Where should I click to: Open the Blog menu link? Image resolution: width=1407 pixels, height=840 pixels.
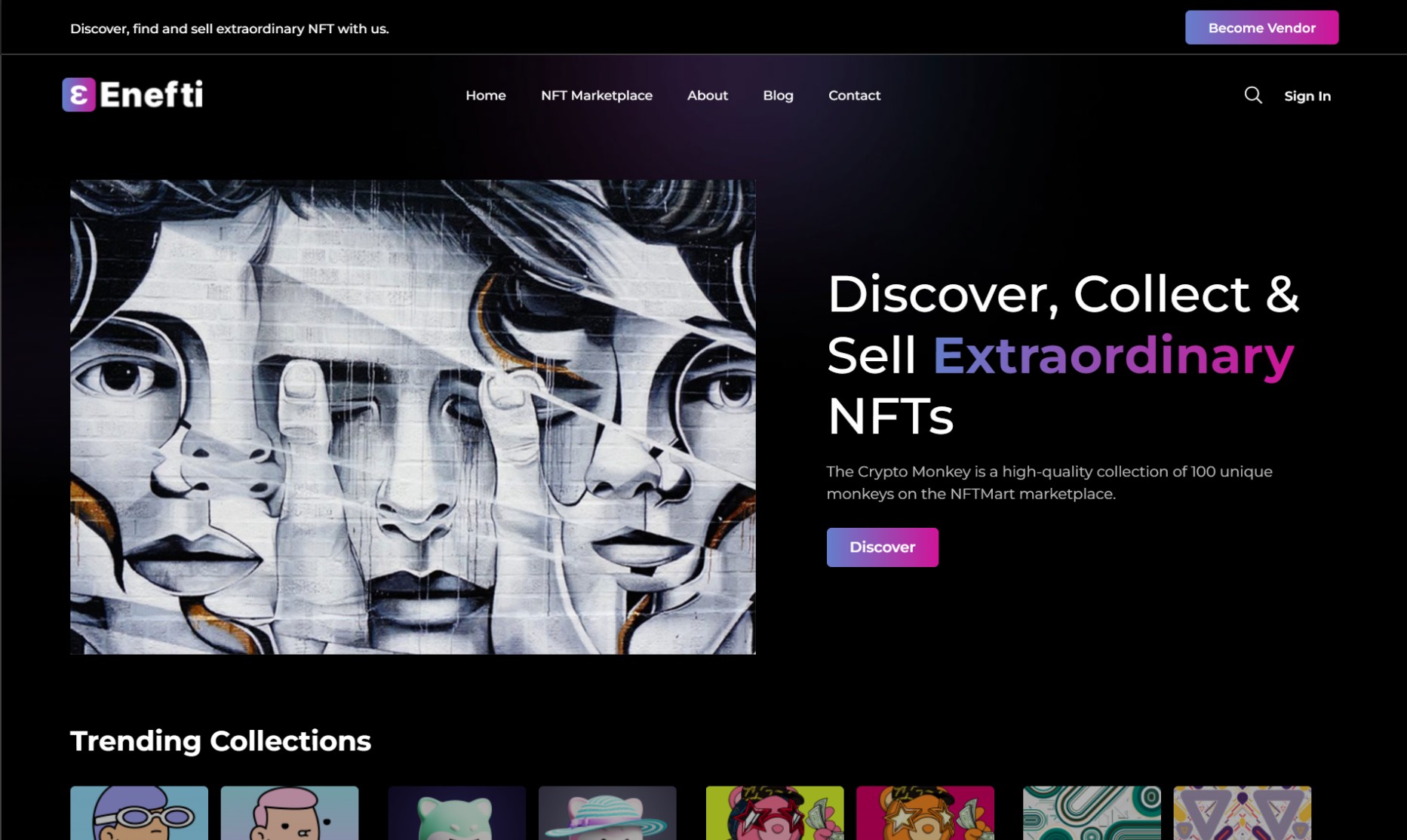(778, 96)
